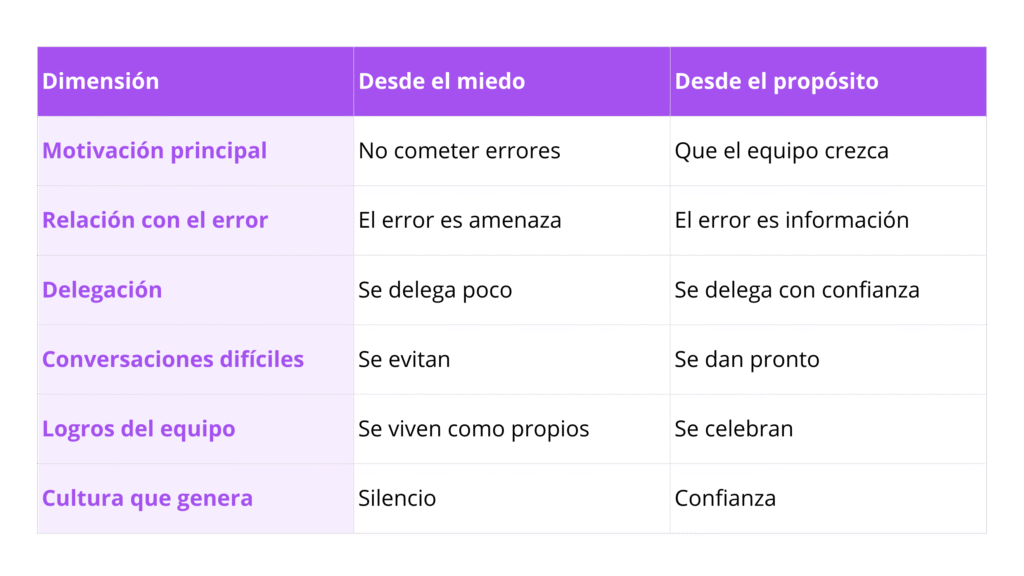This screenshot has height=576, width=1024.
Task: Click the 'Desde el propósito' column header
Action: [x=776, y=82]
